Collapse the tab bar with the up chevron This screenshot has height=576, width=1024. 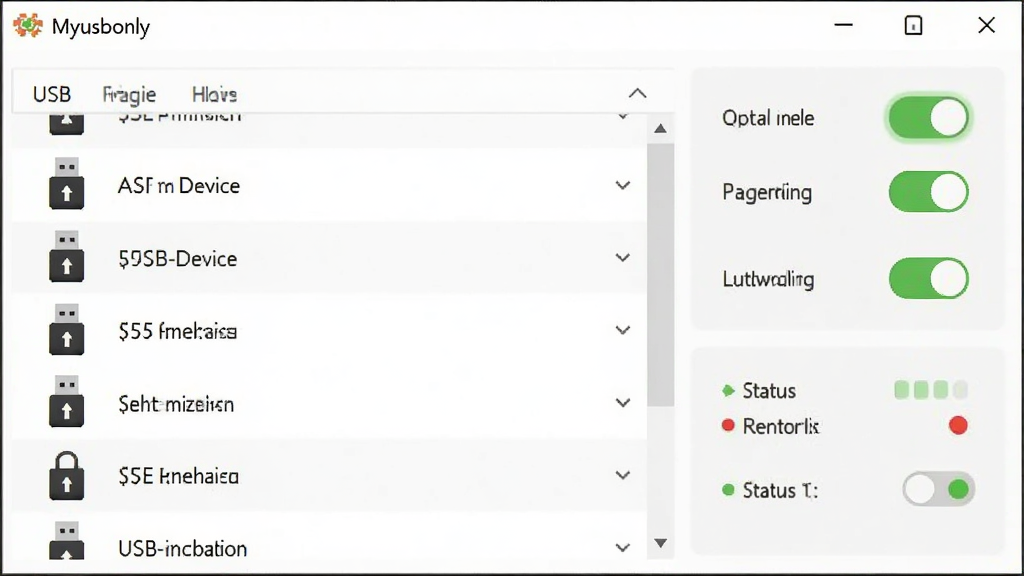click(x=637, y=93)
